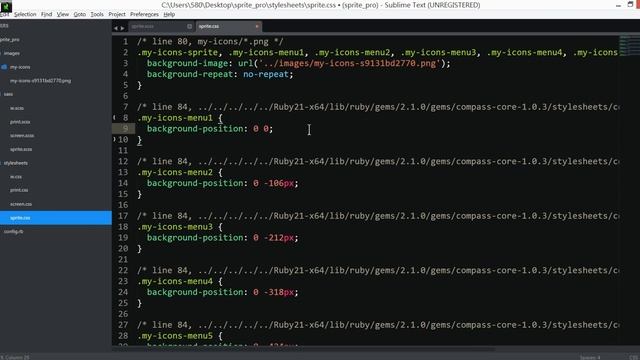Screen dimensions: 640x360
Task: Go to the next tab with the right arrow
Action: pyautogui.click(x=122, y=28)
